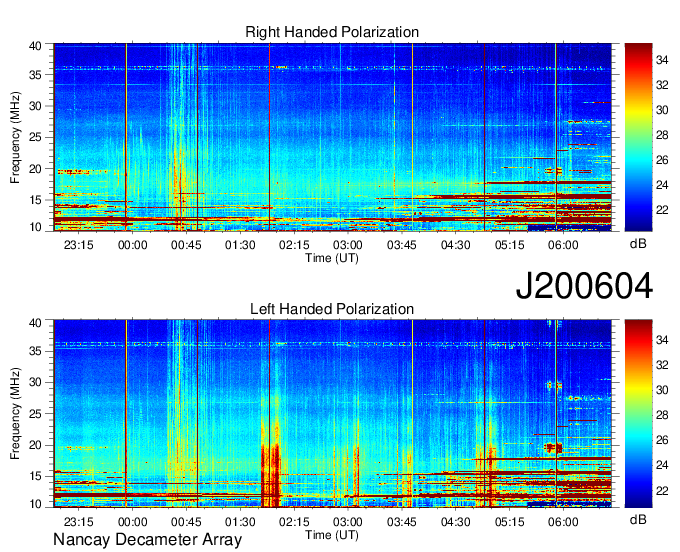The width and height of the screenshot is (680, 552).
Task: Click the 'Time (UT)' label under lower plot
Action: click(x=332, y=535)
